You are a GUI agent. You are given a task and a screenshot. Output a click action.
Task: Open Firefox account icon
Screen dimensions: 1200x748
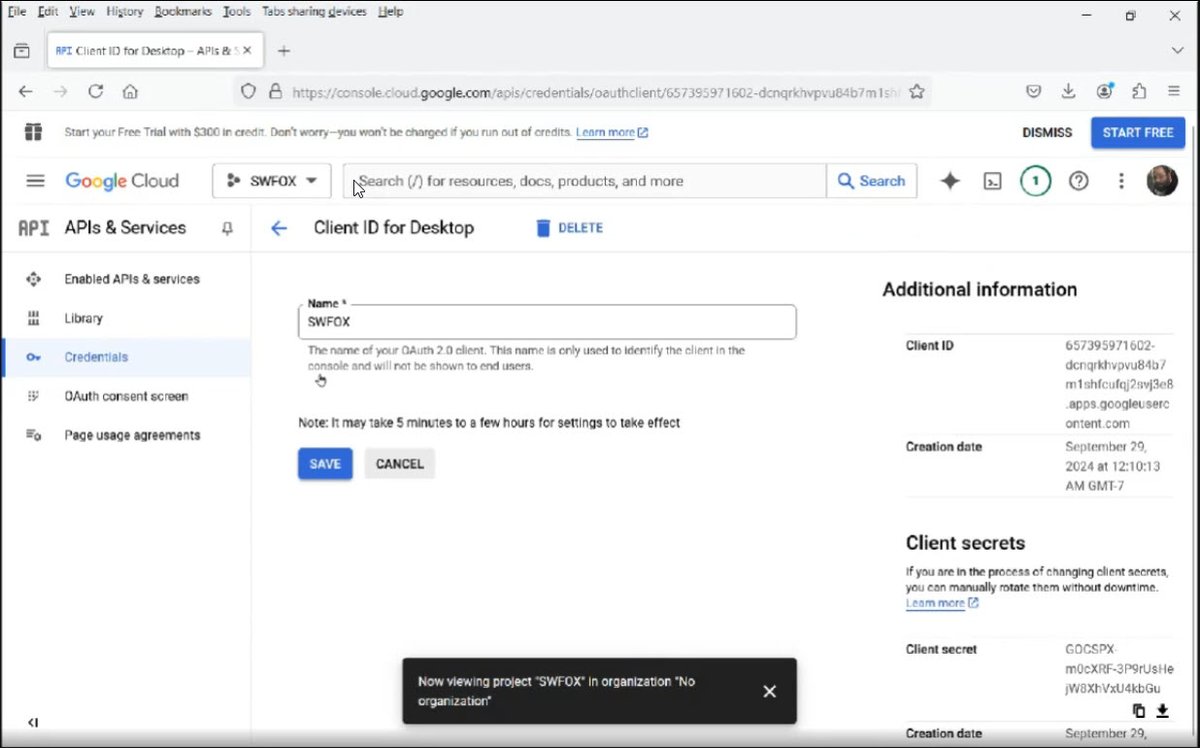[1105, 91]
